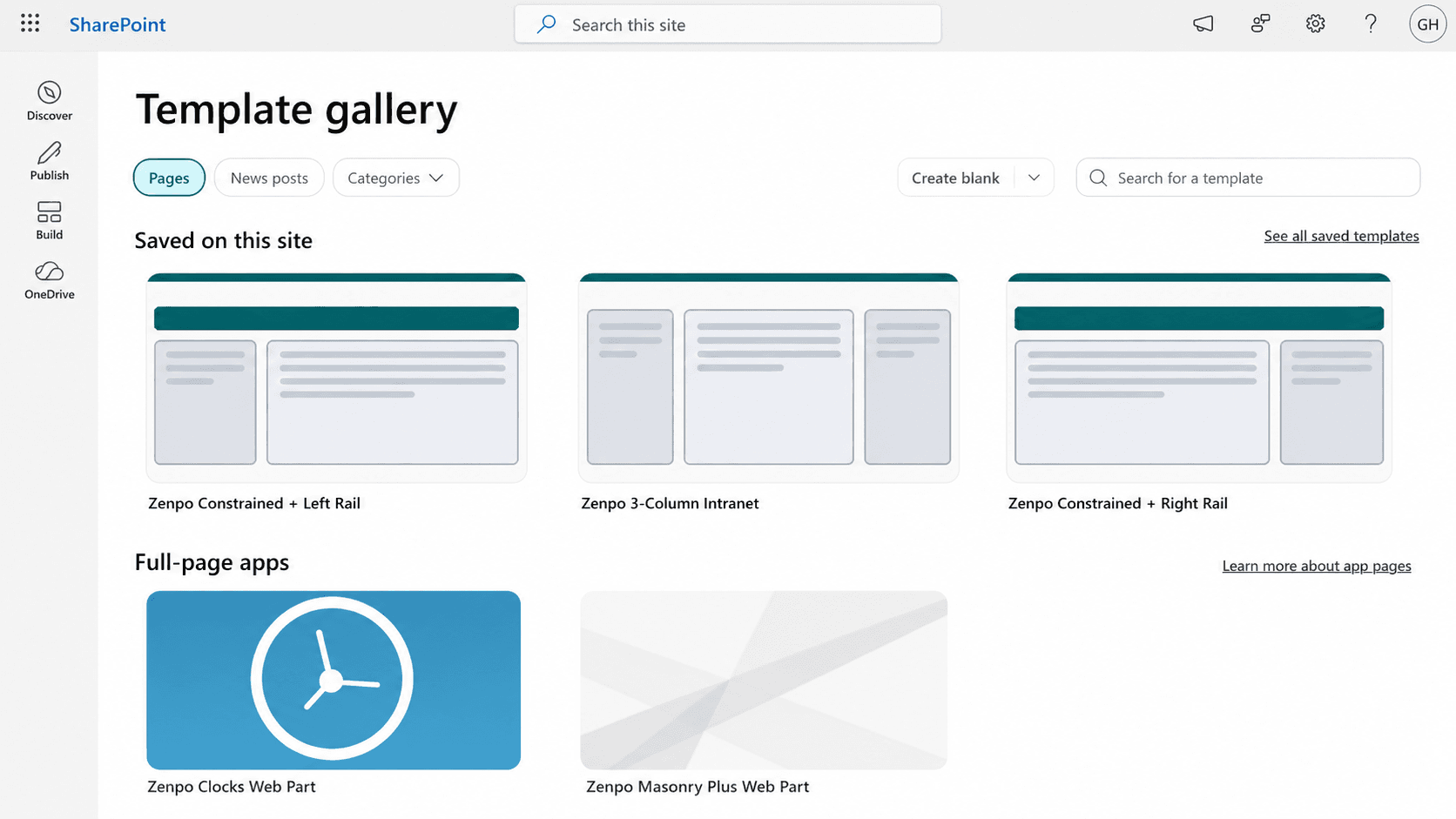Select the Zenpo Constrained + Right Rail thumbnail

(x=1199, y=378)
